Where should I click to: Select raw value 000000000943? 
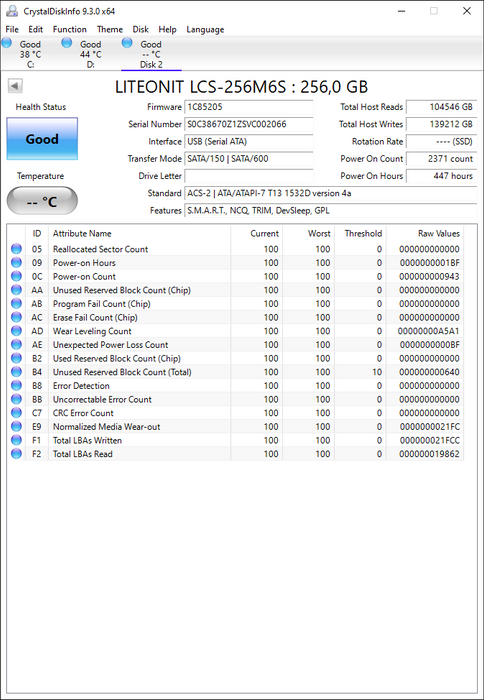click(x=430, y=276)
